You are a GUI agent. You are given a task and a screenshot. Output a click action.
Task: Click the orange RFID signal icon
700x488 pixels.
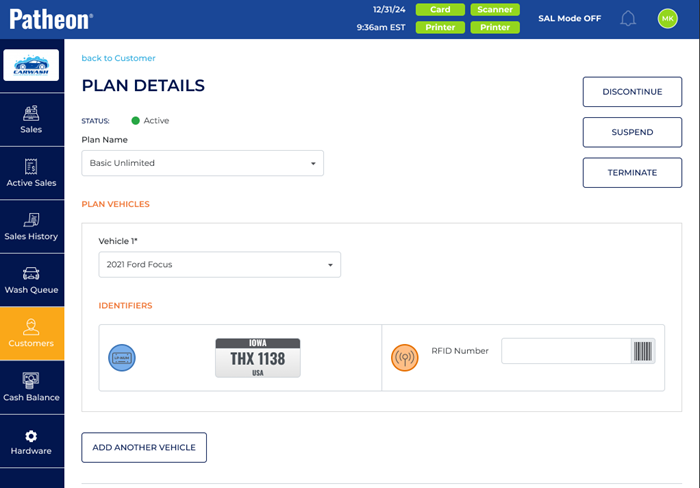click(x=405, y=357)
